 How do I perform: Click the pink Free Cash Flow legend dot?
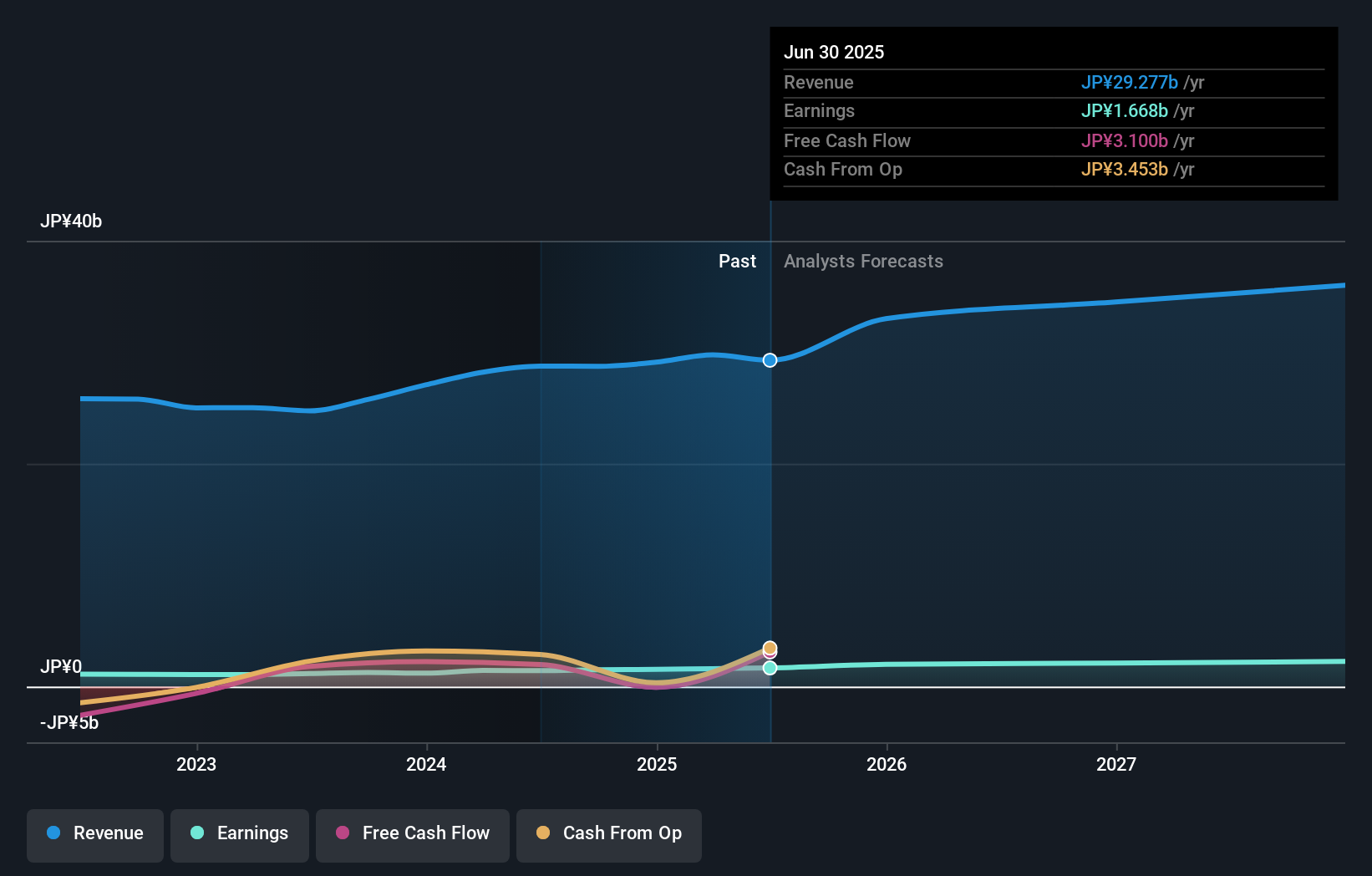pos(344,833)
